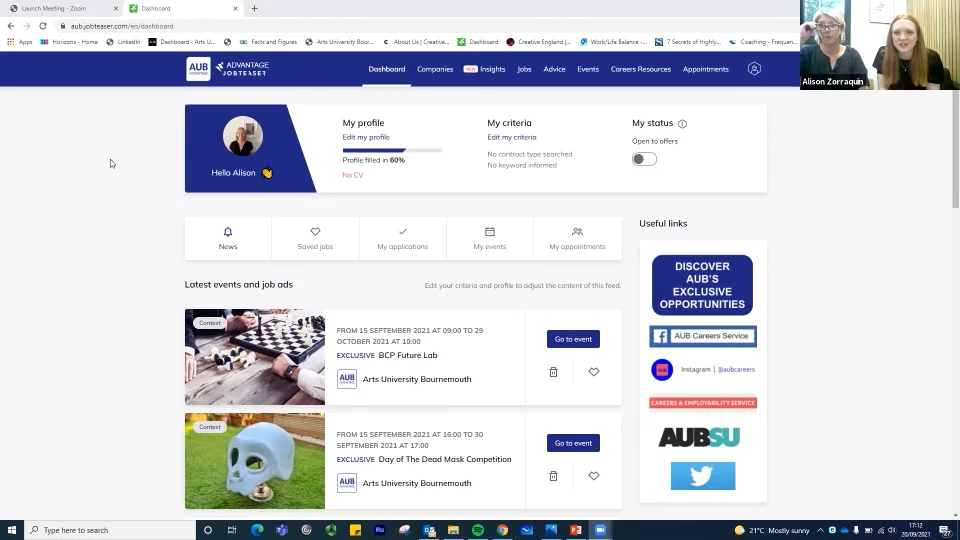Open the user account icon in navbar

(754, 69)
